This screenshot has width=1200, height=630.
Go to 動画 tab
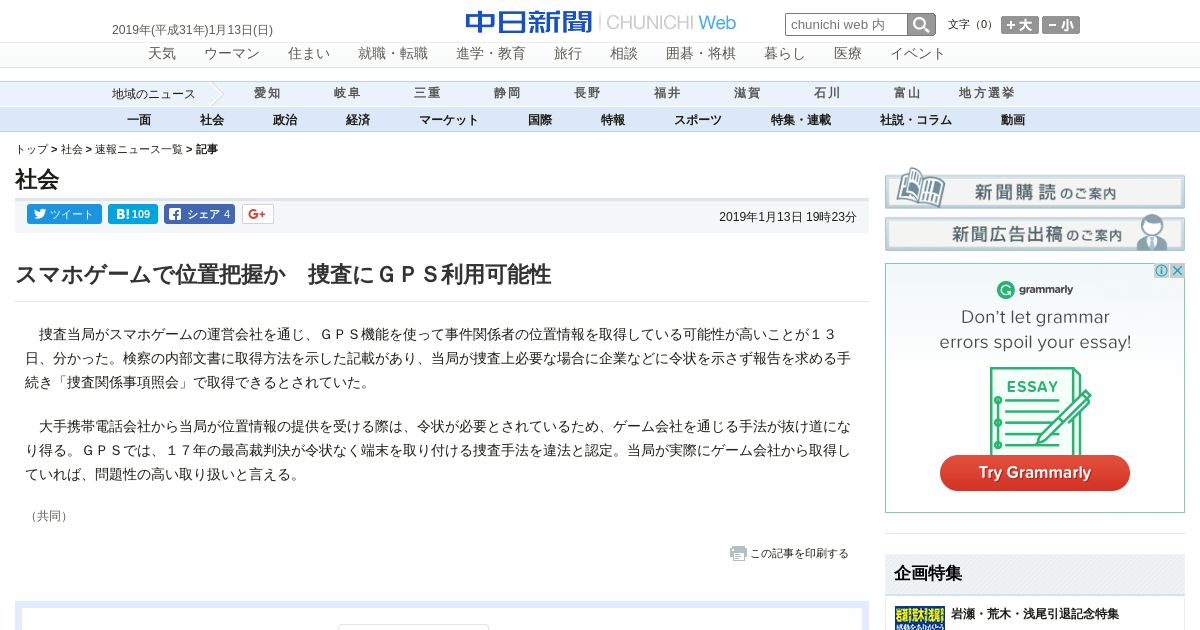(x=1013, y=120)
